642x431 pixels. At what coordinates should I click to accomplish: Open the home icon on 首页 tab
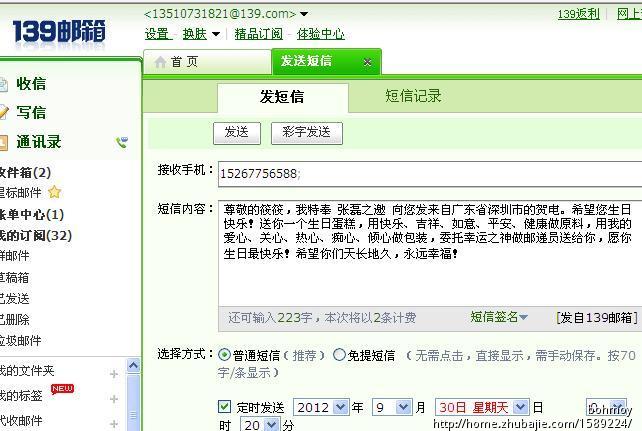tap(160, 62)
